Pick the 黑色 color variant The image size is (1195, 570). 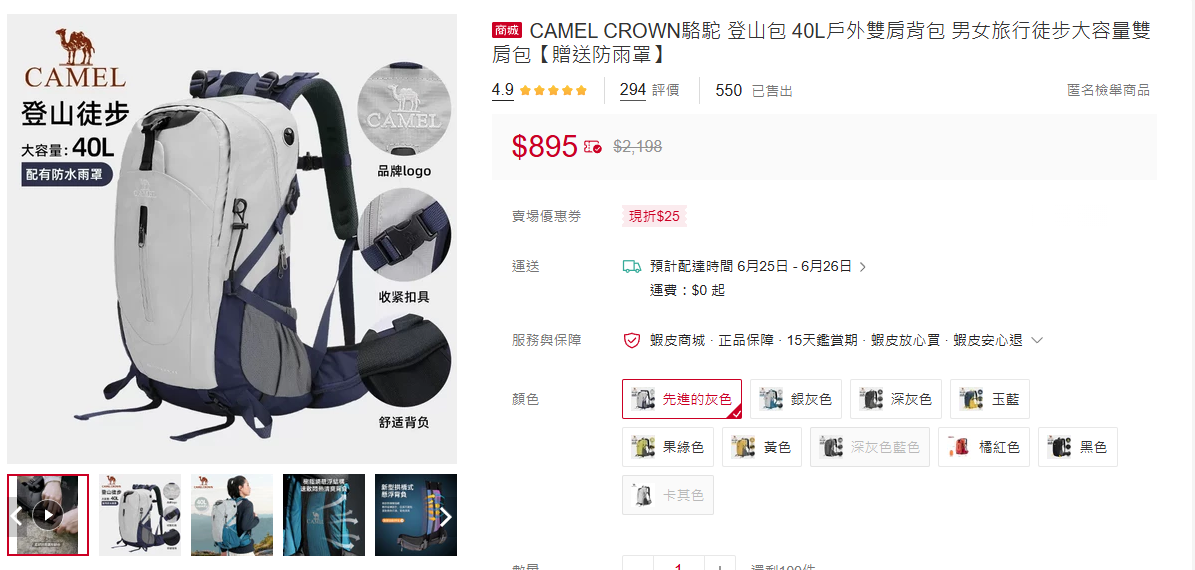click(x=1078, y=447)
